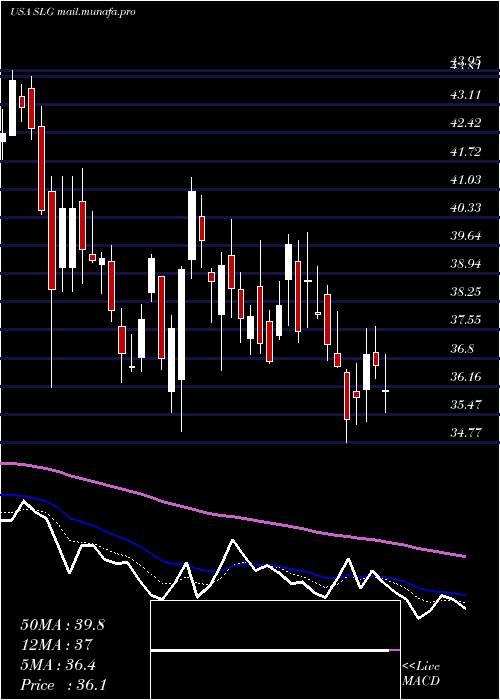
Task: Click the 'USA SLG mail.munafa.pro' chart title
Action: pyautogui.click(x=73, y=12)
